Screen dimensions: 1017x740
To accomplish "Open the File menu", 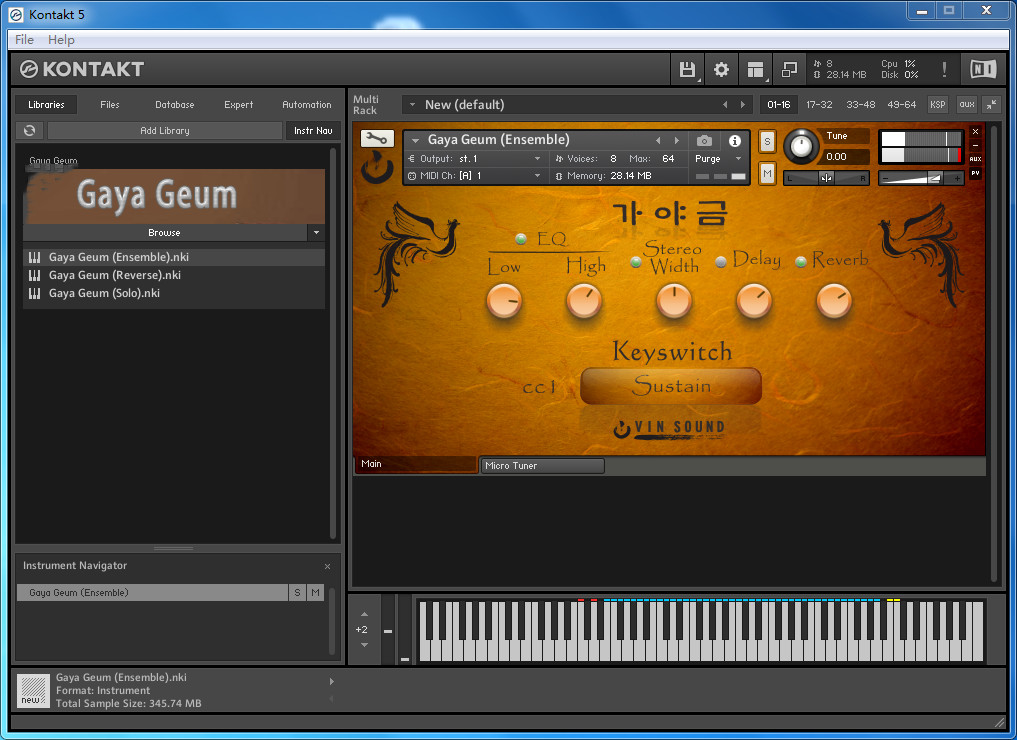I will [x=25, y=40].
